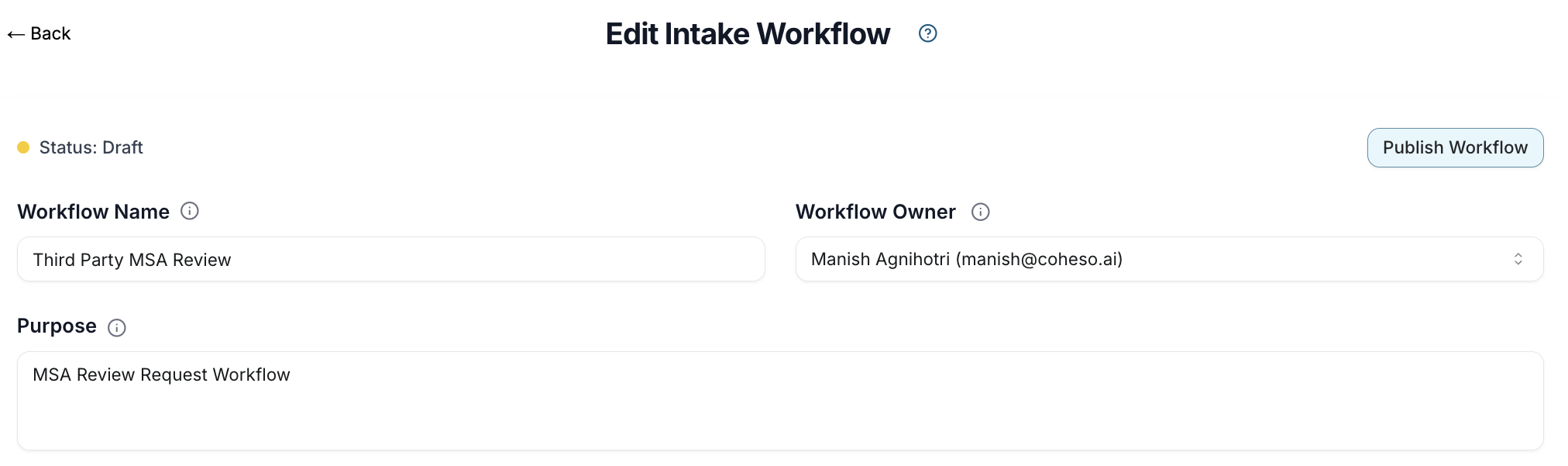Screen dimensions: 1568x466
Task: Click the Purpose info icon
Action: pos(117,327)
